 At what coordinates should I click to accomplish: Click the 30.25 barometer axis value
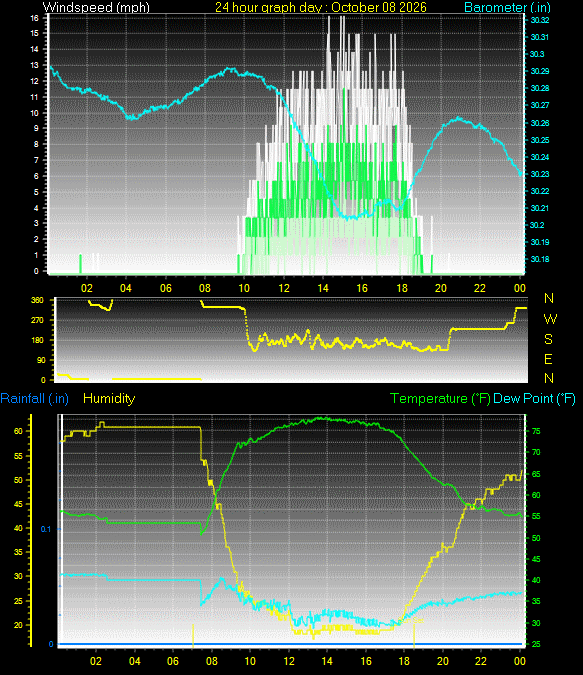[x=540, y=140]
